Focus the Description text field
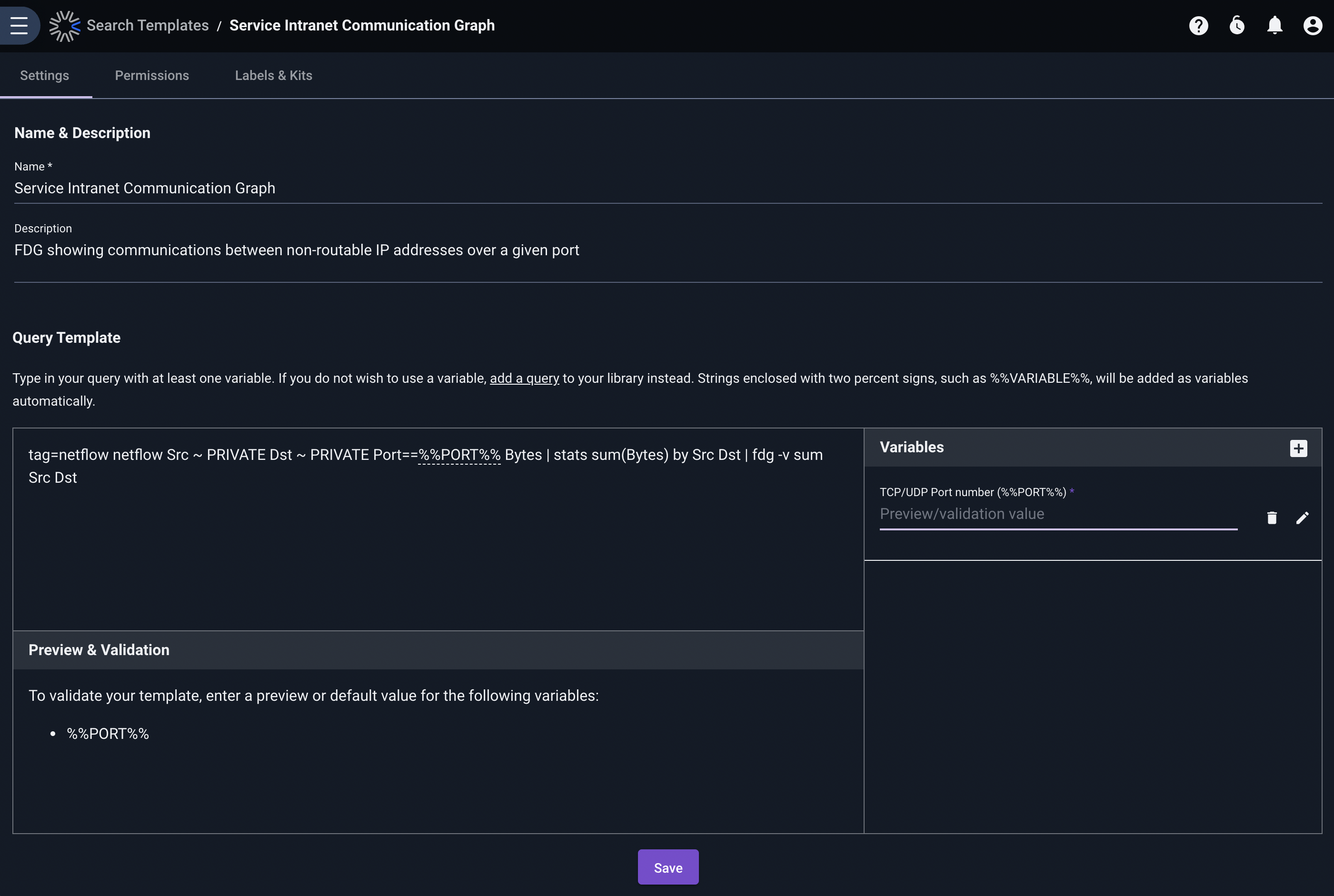This screenshot has height=896, width=1334. 668,259
